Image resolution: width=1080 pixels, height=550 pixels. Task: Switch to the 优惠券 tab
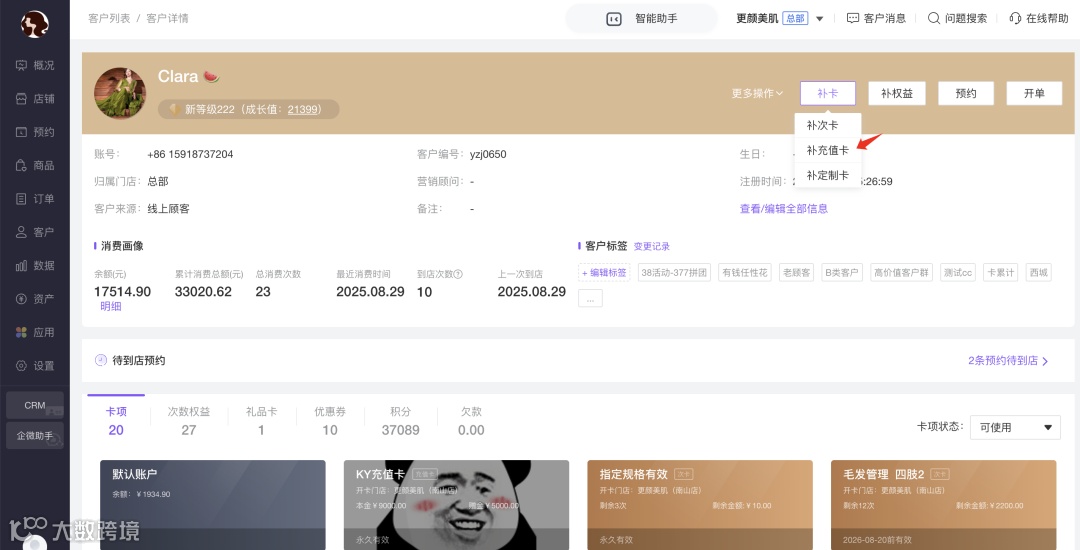click(330, 421)
